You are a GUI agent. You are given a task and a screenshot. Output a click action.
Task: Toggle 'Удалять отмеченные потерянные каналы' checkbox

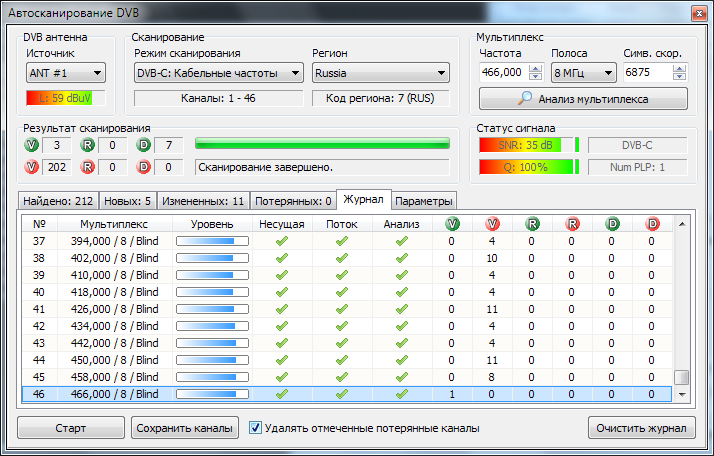[255, 428]
